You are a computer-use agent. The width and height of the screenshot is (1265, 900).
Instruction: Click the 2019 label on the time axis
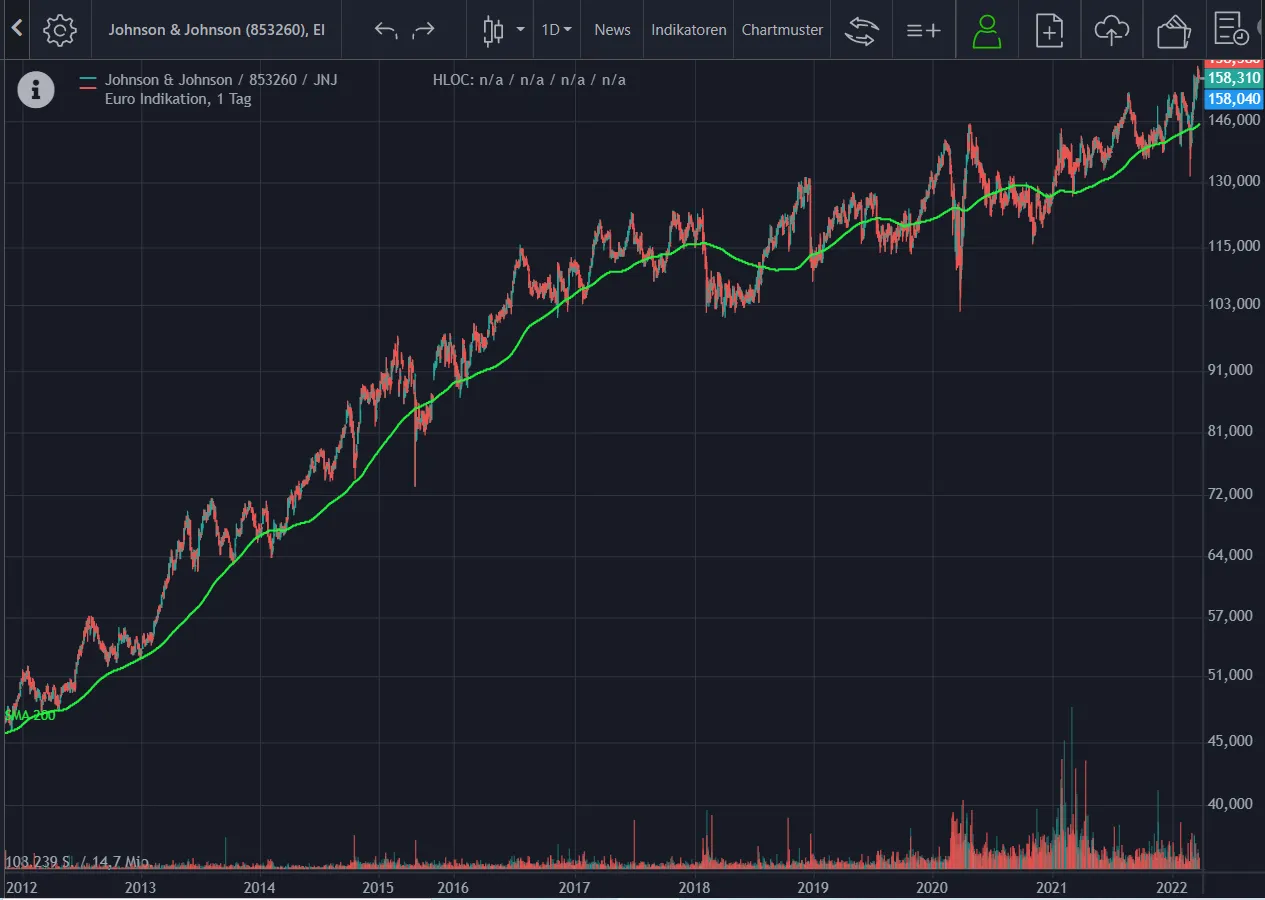click(813, 886)
